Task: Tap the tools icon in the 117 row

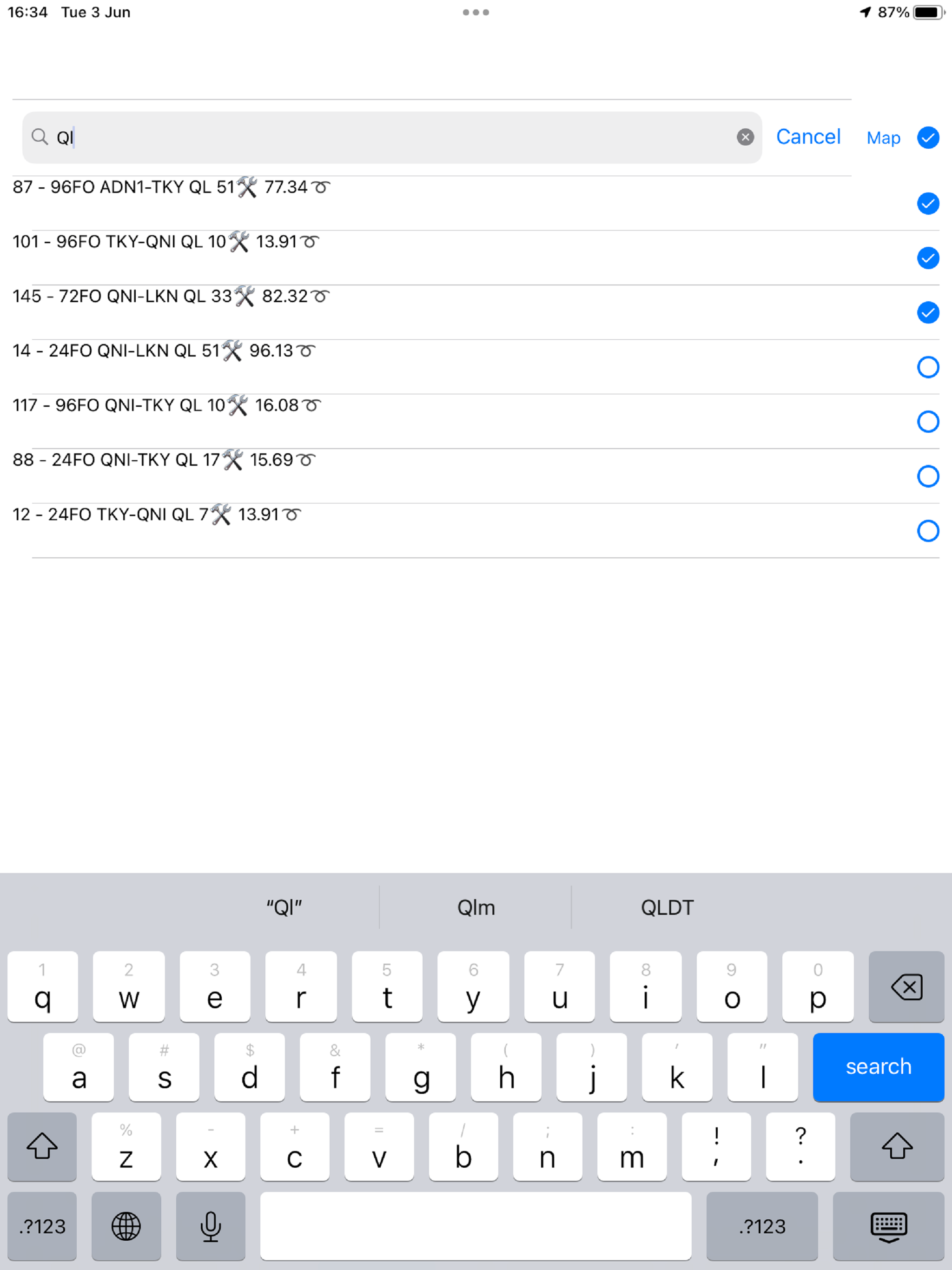Action: pos(237,405)
